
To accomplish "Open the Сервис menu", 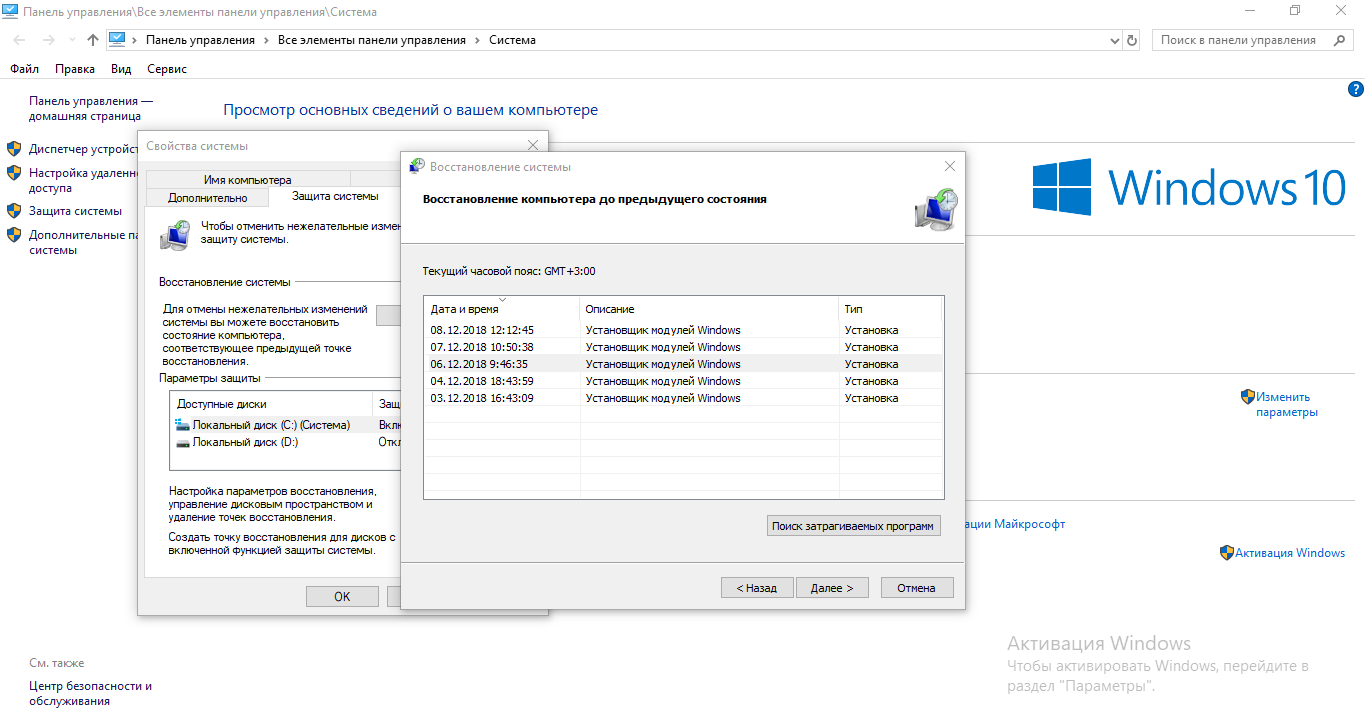I will (167, 69).
